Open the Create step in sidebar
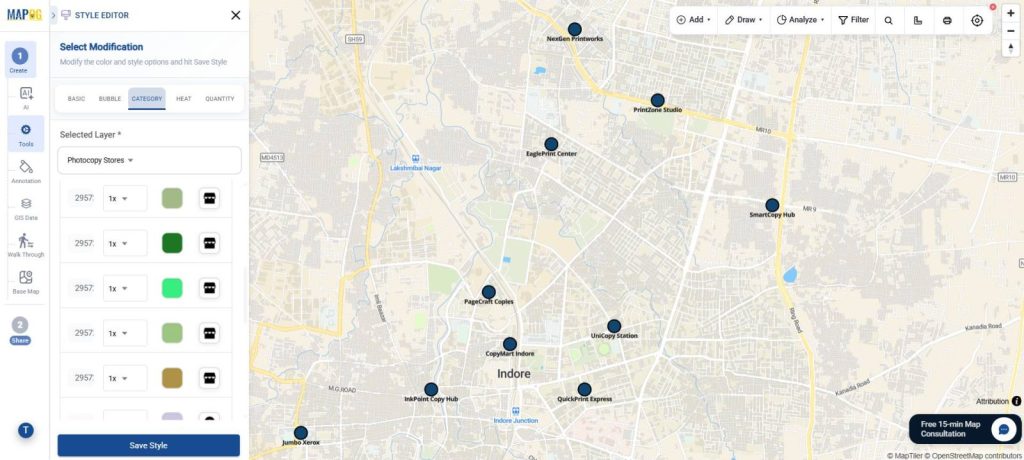Image resolution: width=1024 pixels, height=460 pixels. tap(20, 59)
